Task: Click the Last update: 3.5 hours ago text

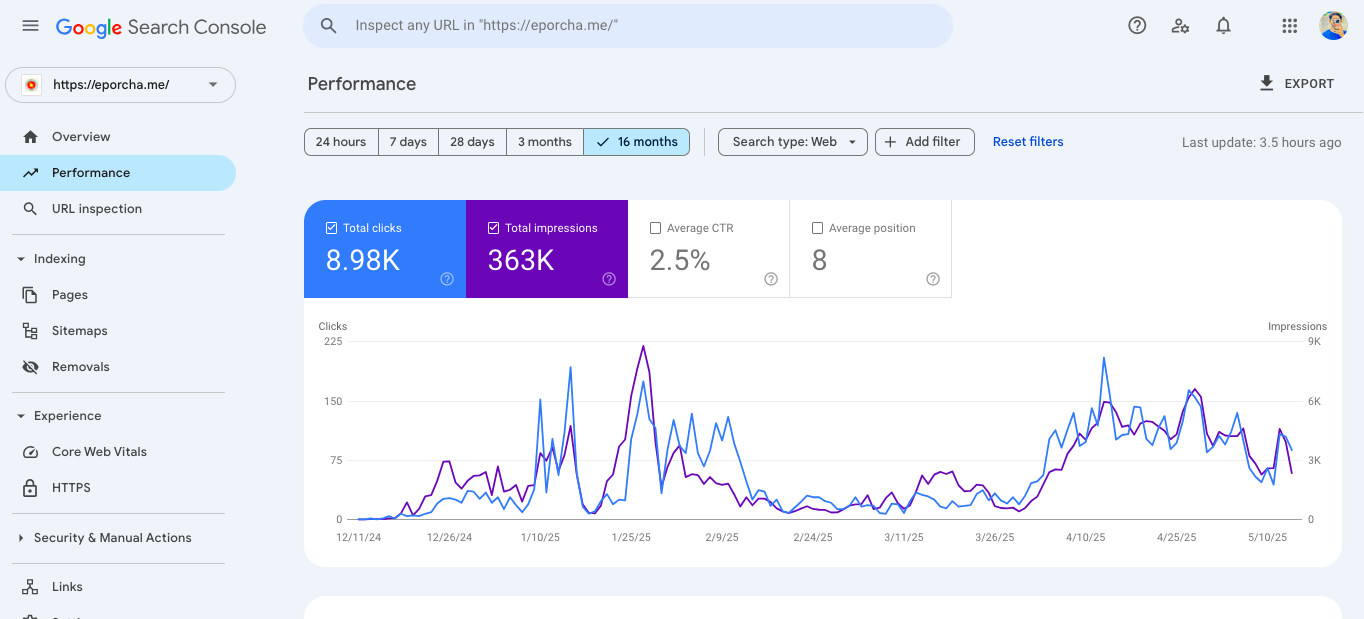Action: (1261, 142)
